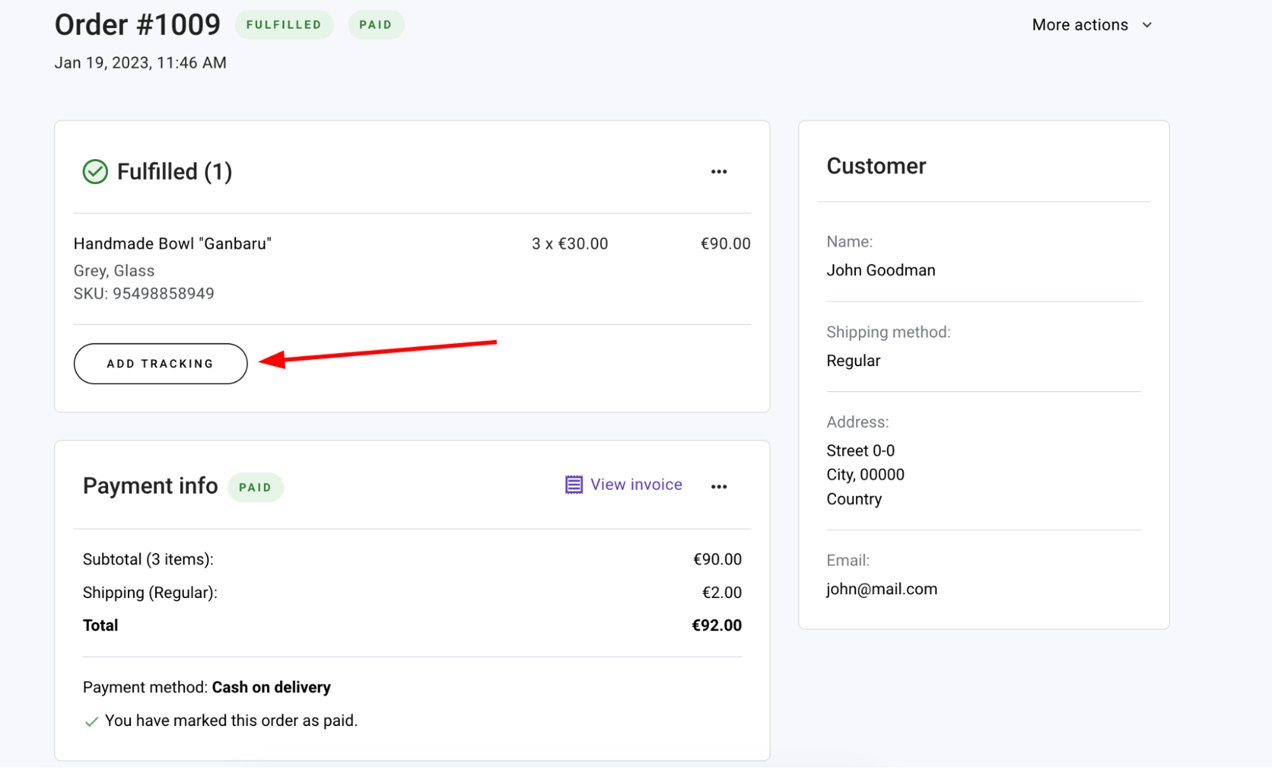Click the SKU number of the bowl
Screen dimensions: 1272x768
145,293
